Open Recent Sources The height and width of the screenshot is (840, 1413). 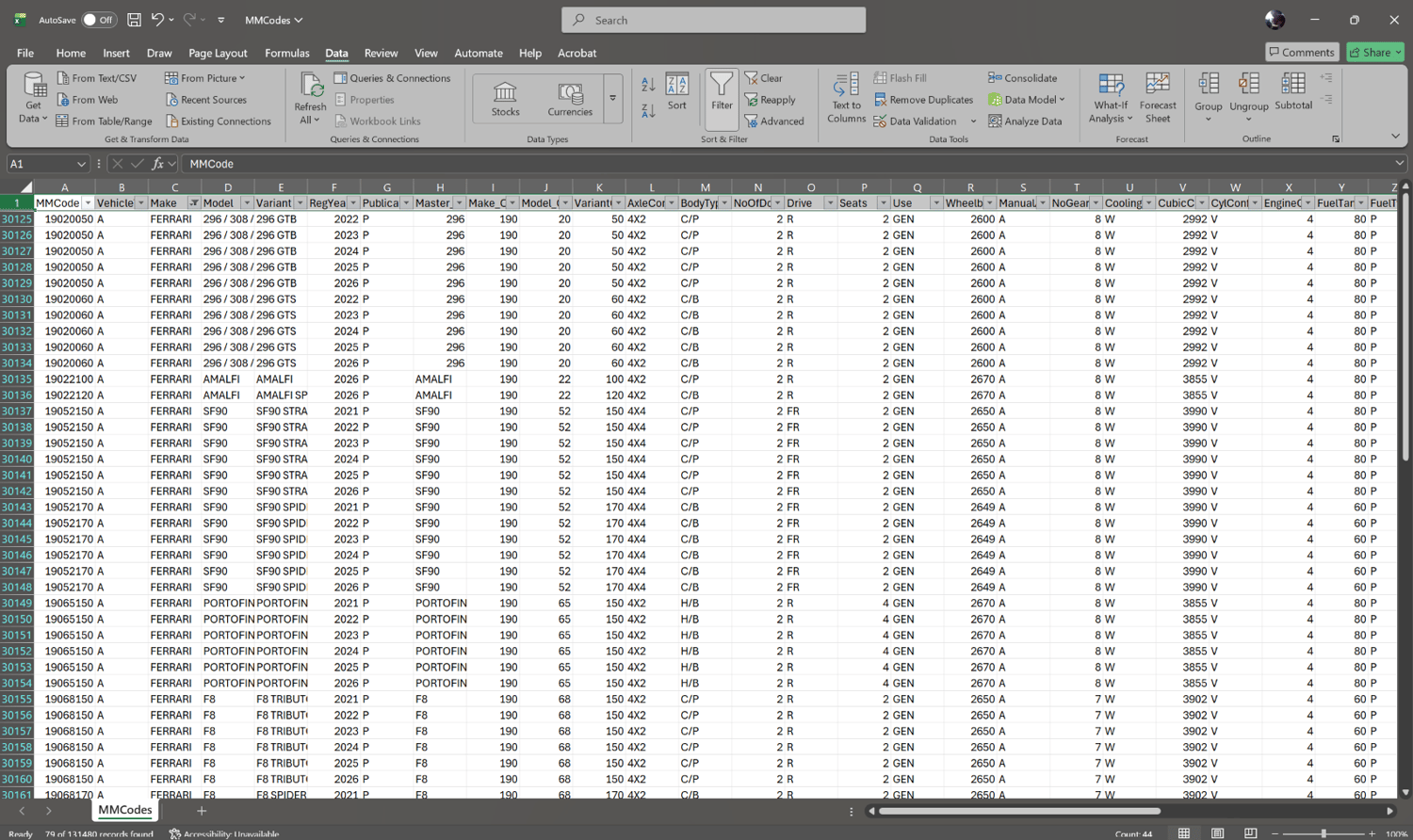205,100
